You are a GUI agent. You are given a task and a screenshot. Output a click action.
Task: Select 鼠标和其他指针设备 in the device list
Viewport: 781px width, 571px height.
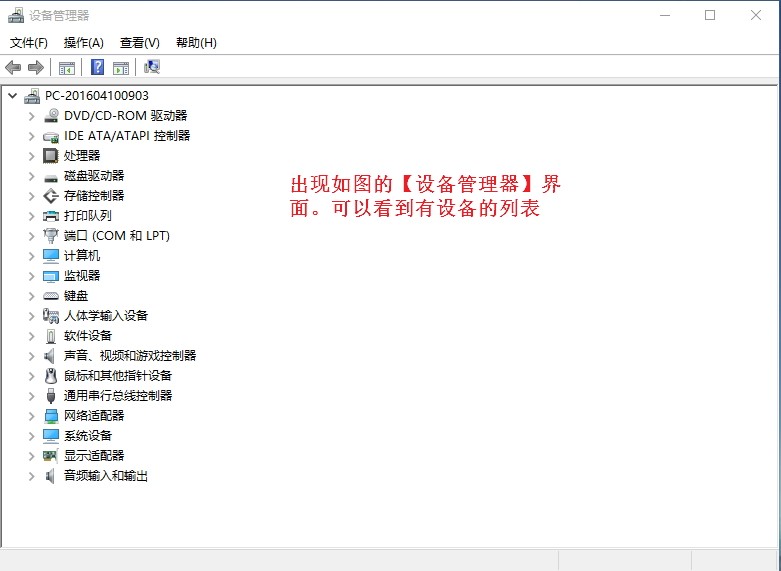[x=118, y=375]
